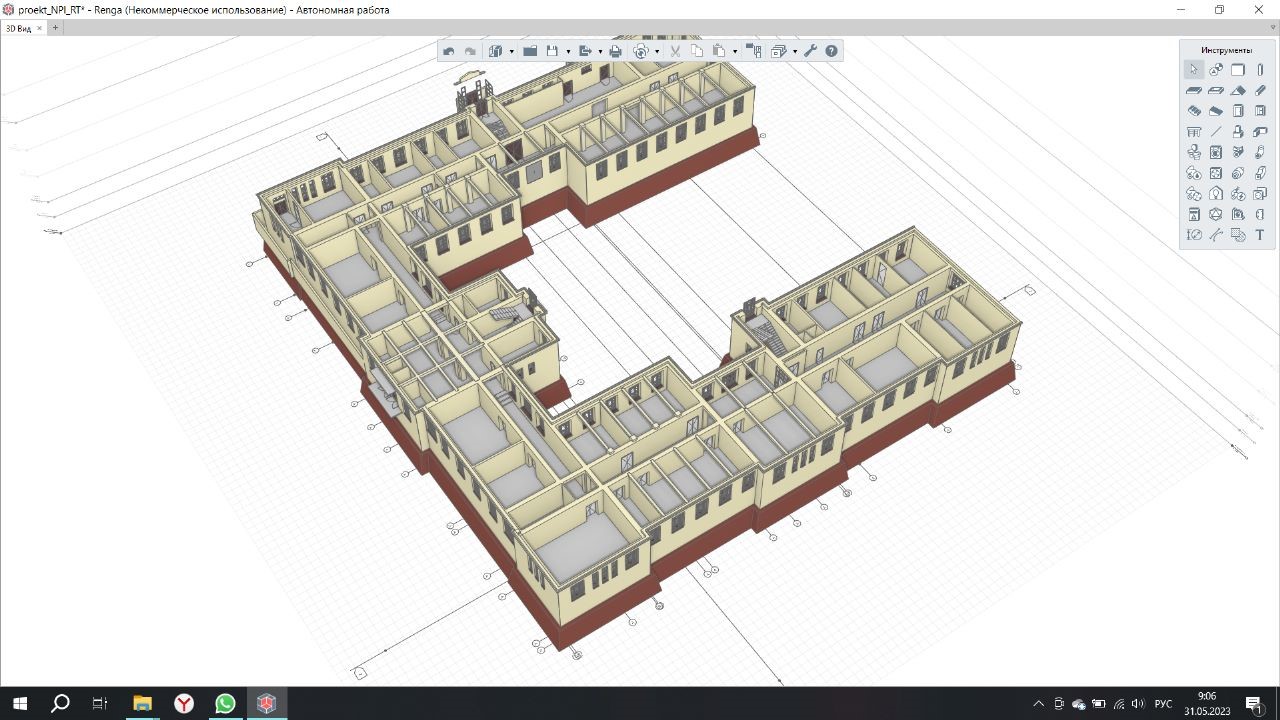The image size is (1280, 720).
Task: Open settings with the wrench icon
Action: click(x=810, y=51)
